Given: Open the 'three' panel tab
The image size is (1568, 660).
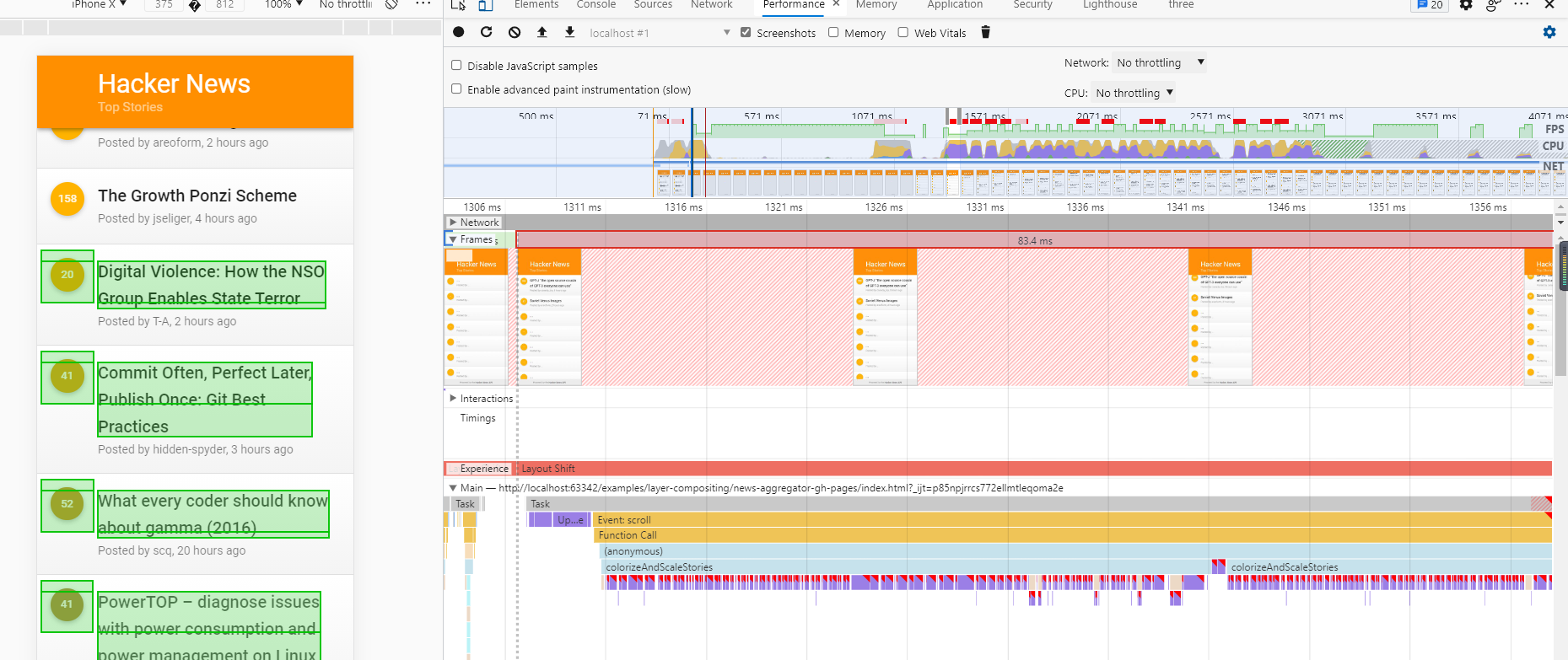Looking at the screenshot, I should coord(1181,5).
